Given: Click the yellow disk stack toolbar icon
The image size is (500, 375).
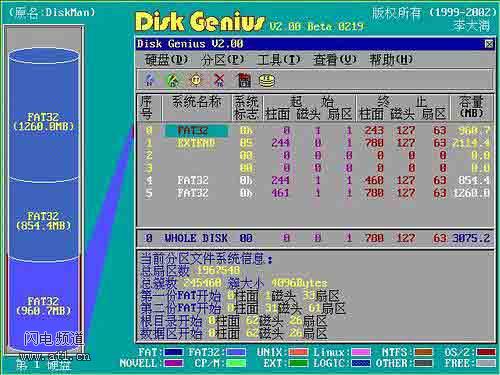Looking at the screenshot, I should point(267,80).
